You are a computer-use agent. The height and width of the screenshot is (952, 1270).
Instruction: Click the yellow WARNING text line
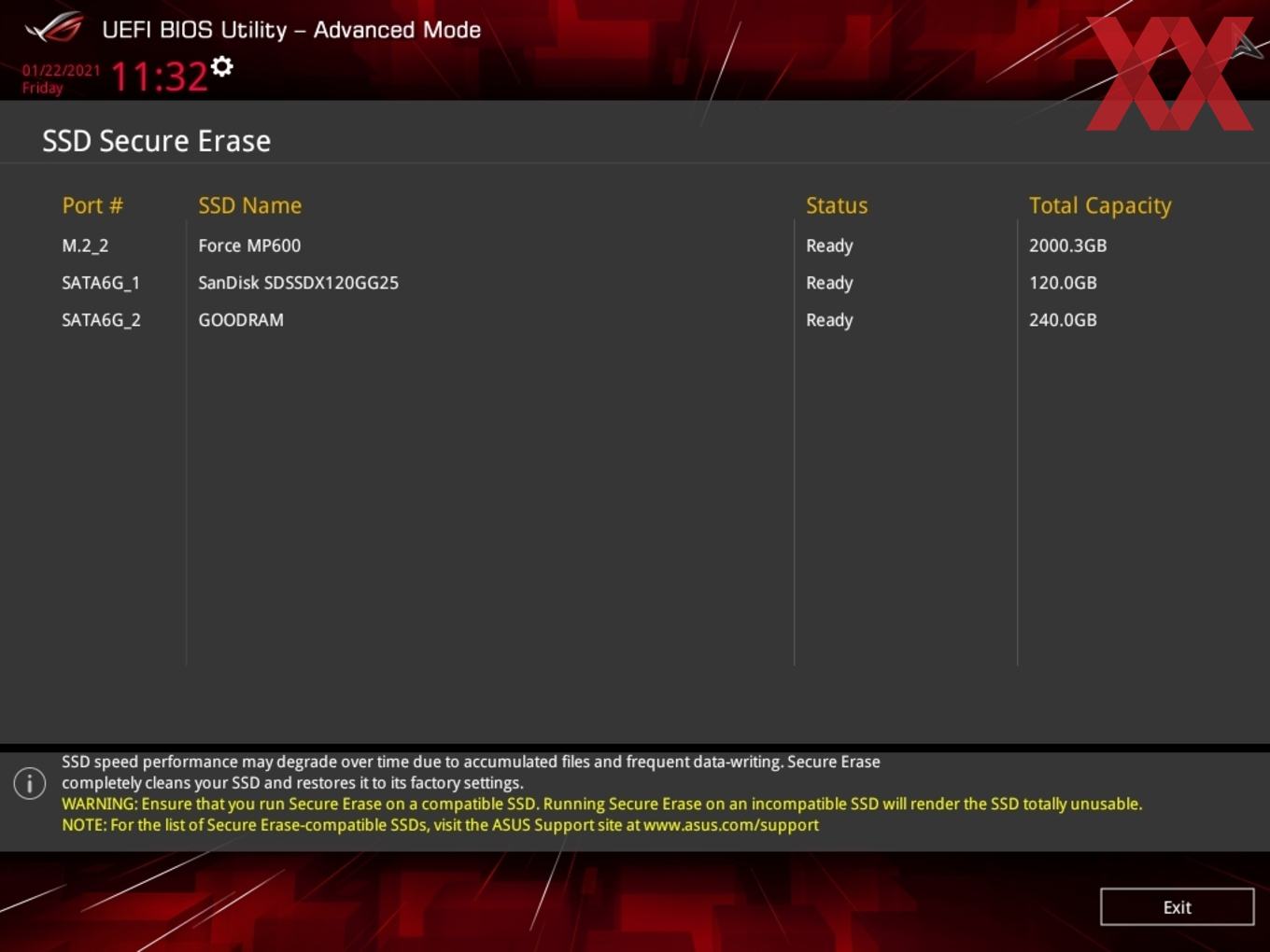[601, 804]
